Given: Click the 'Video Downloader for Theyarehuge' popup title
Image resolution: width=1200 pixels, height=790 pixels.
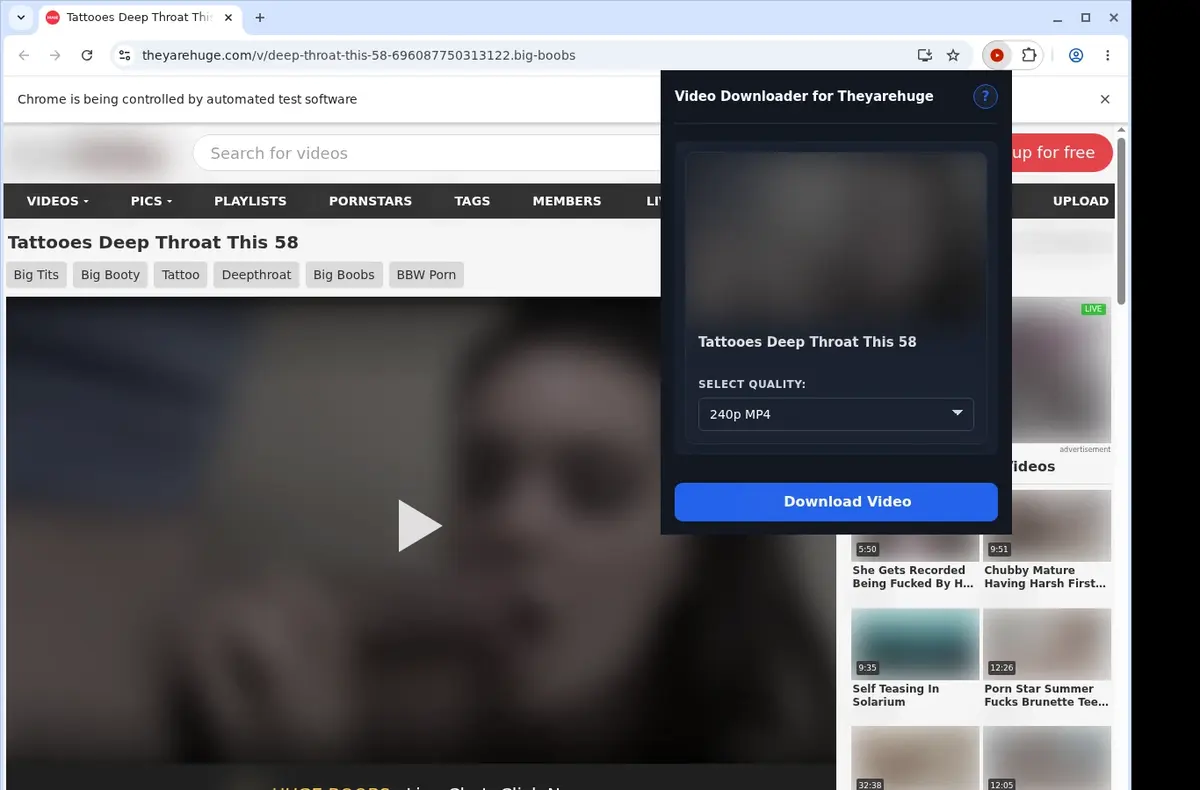Looking at the screenshot, I should 804,97.
